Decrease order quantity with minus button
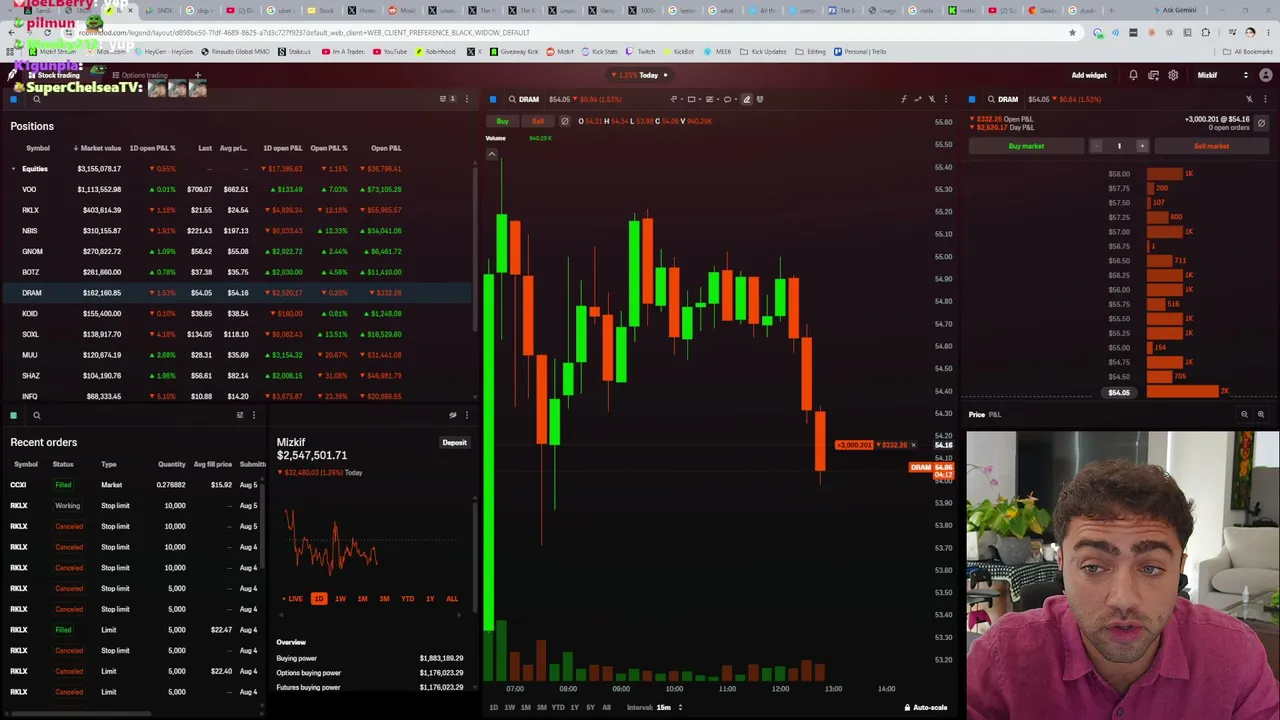 (1095, 146)
